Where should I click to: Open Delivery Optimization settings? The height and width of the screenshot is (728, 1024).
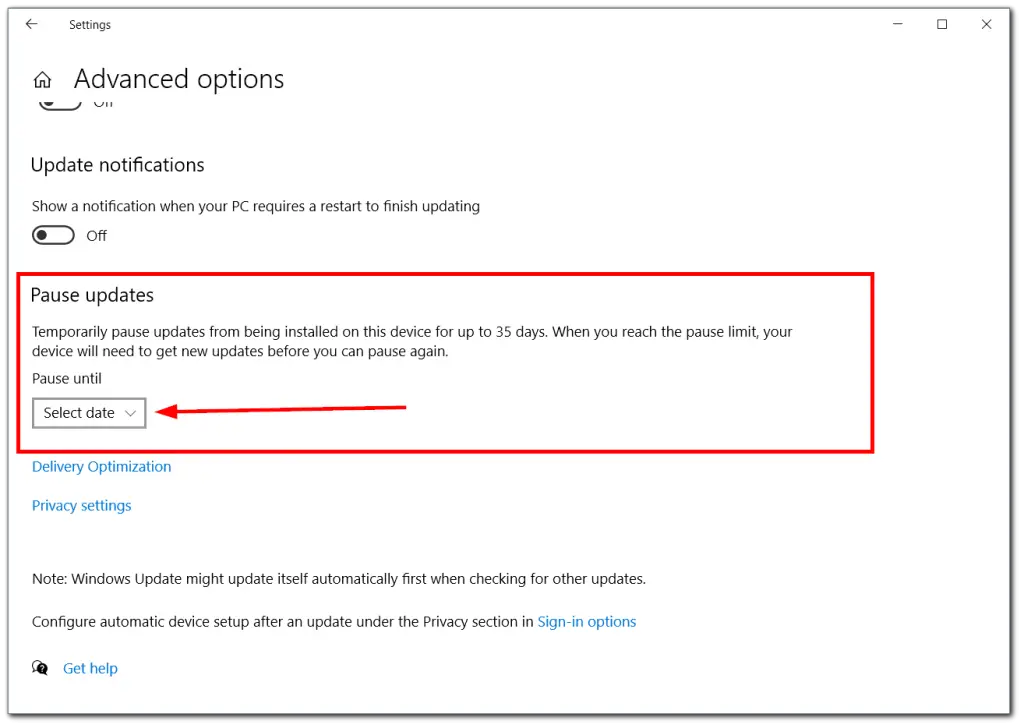(x=101, y=466)
